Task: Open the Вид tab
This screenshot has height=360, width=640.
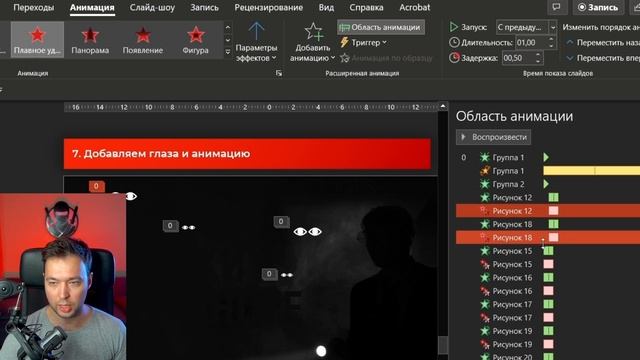Action: pos(326,7)
